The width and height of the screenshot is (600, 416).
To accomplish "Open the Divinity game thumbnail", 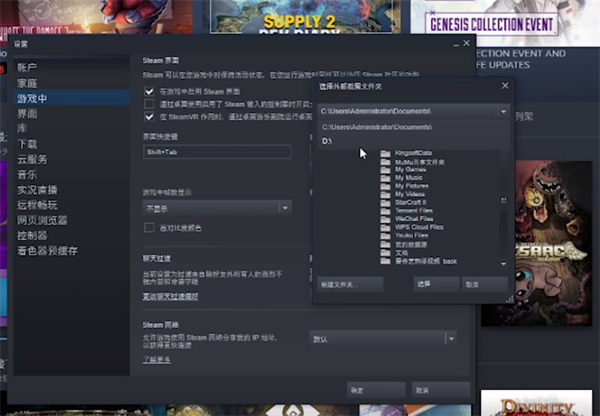I will pyautogui.click(x=536, y=403).
